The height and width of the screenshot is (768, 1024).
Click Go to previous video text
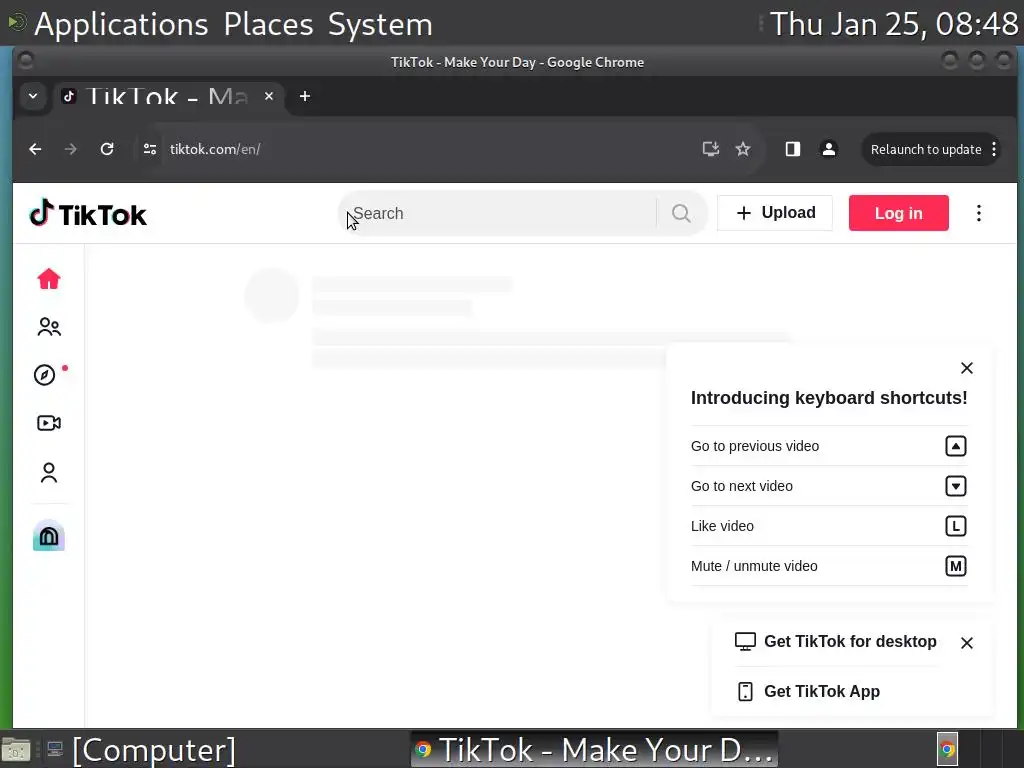pos(754,446)
